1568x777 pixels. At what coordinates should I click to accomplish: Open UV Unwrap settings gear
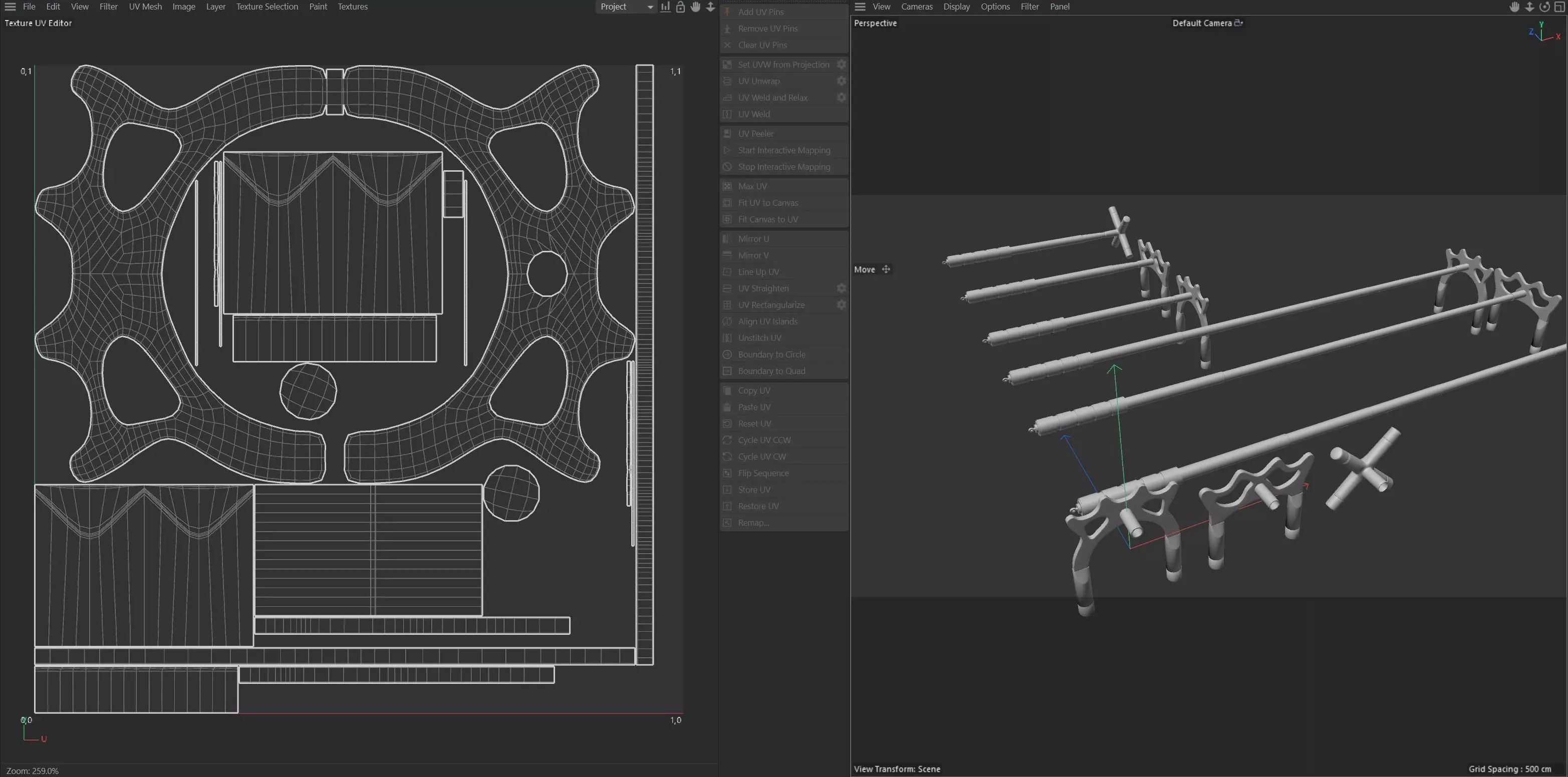point(841,81)
